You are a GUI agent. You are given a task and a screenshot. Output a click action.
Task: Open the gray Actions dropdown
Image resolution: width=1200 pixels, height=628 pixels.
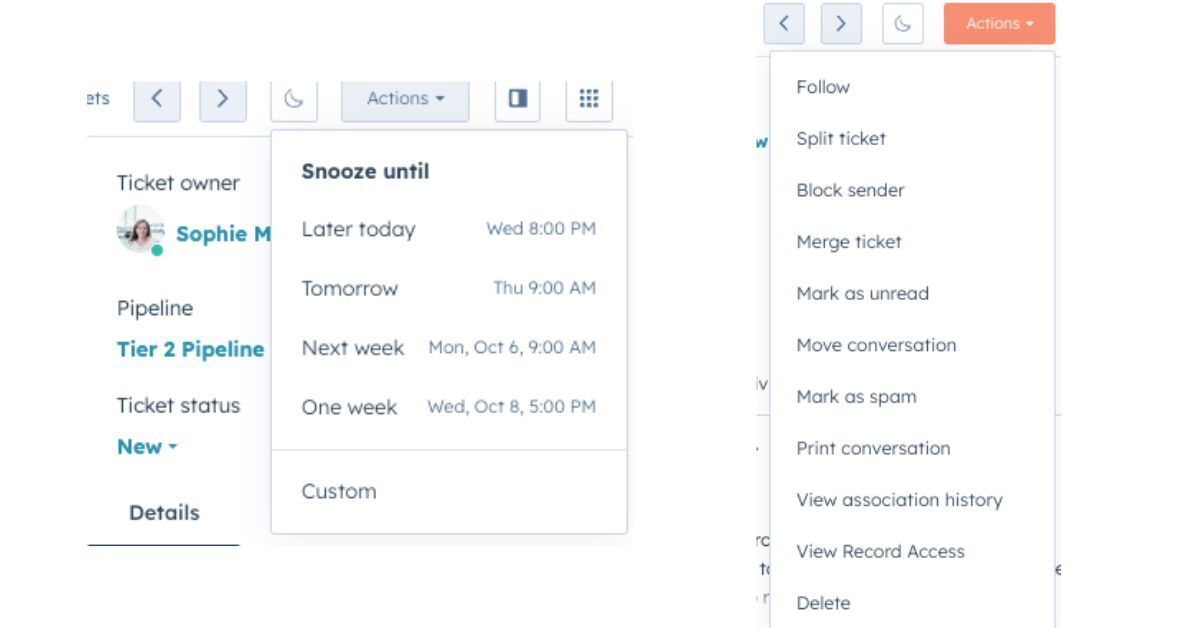pyautogui.click(x=405, y=98)
